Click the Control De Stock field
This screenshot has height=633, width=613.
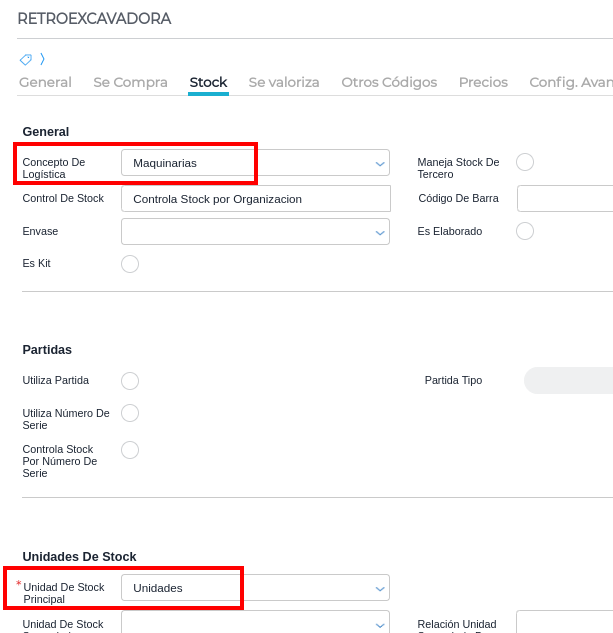(x=255, y=199)
